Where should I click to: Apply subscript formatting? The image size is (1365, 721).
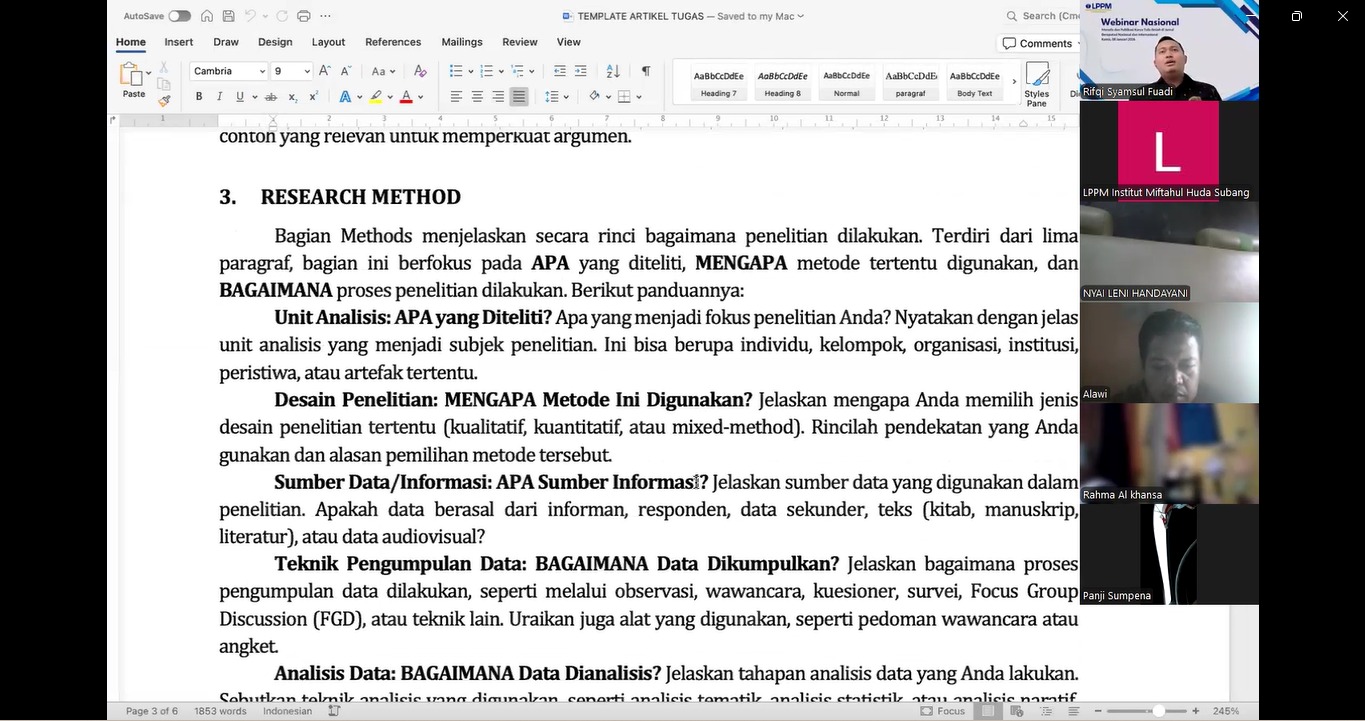click(293, 97)
